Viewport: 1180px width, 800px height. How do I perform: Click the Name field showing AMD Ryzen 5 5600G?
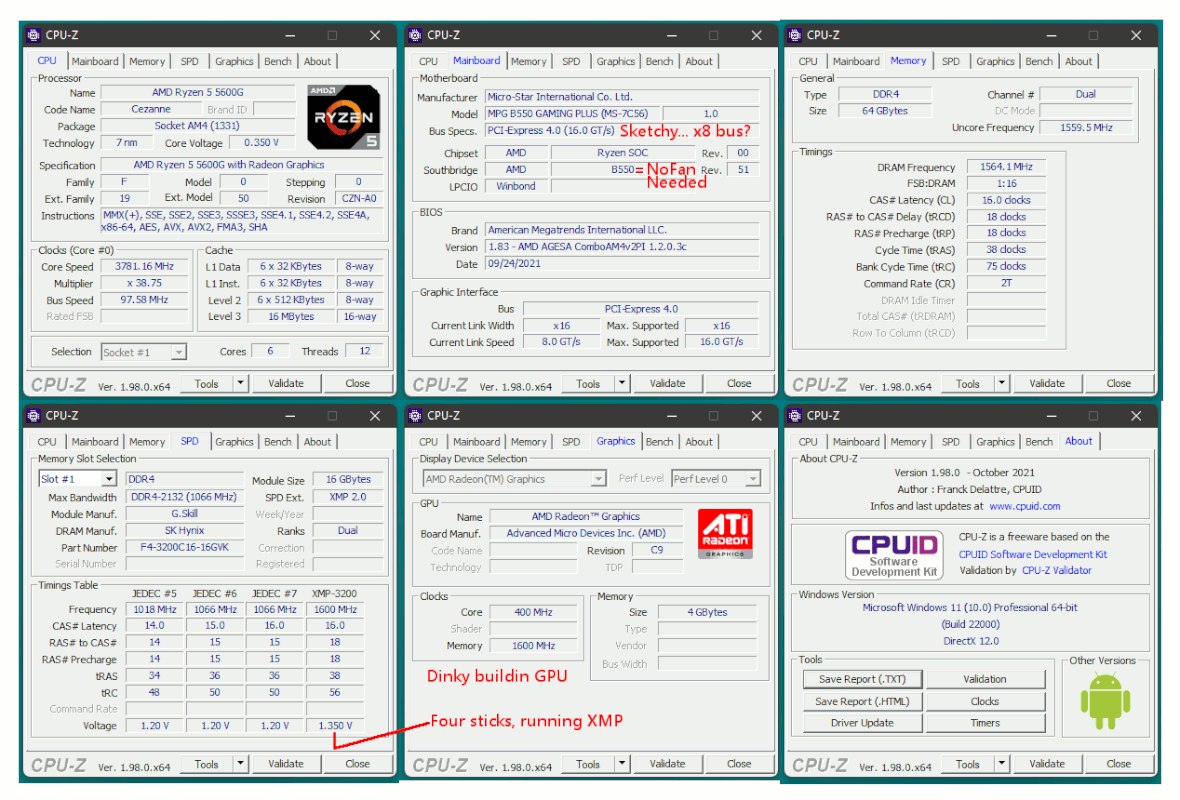[x=198, y=93]
